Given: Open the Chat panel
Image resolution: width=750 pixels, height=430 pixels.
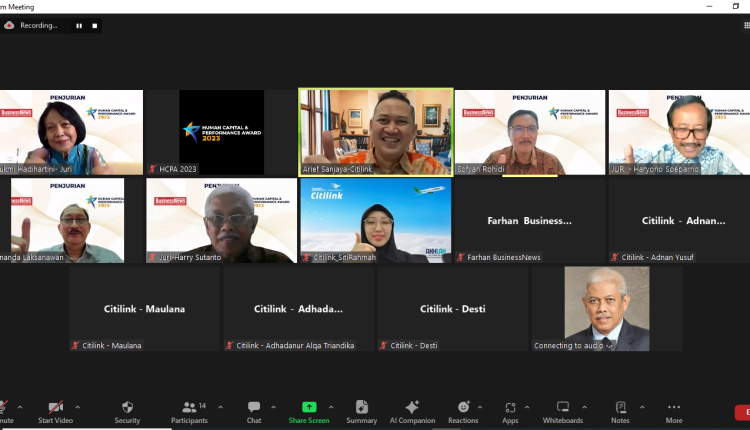Looking at the screenshot, I should click(254, 411).
